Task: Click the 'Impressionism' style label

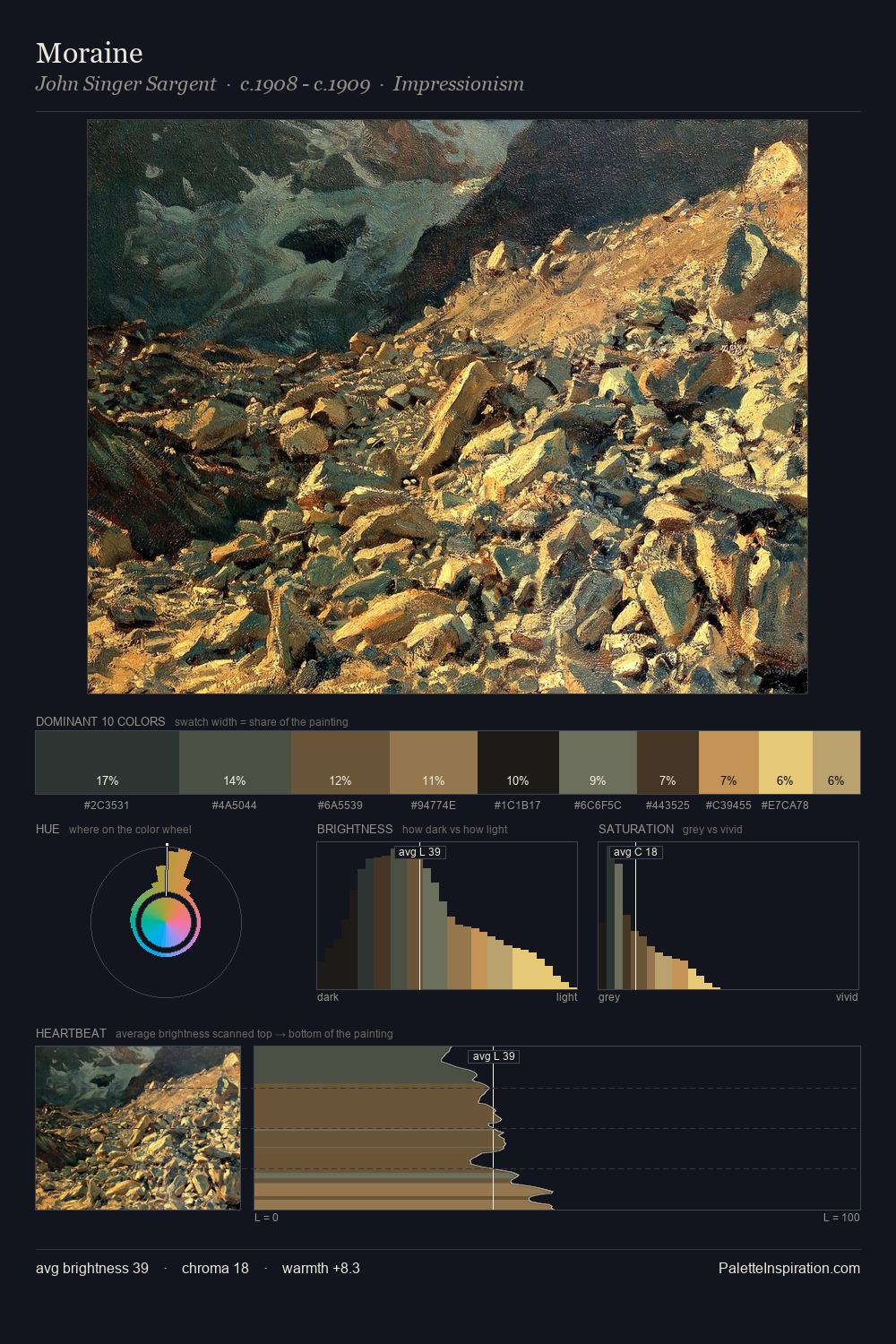Action: point(458,84)
